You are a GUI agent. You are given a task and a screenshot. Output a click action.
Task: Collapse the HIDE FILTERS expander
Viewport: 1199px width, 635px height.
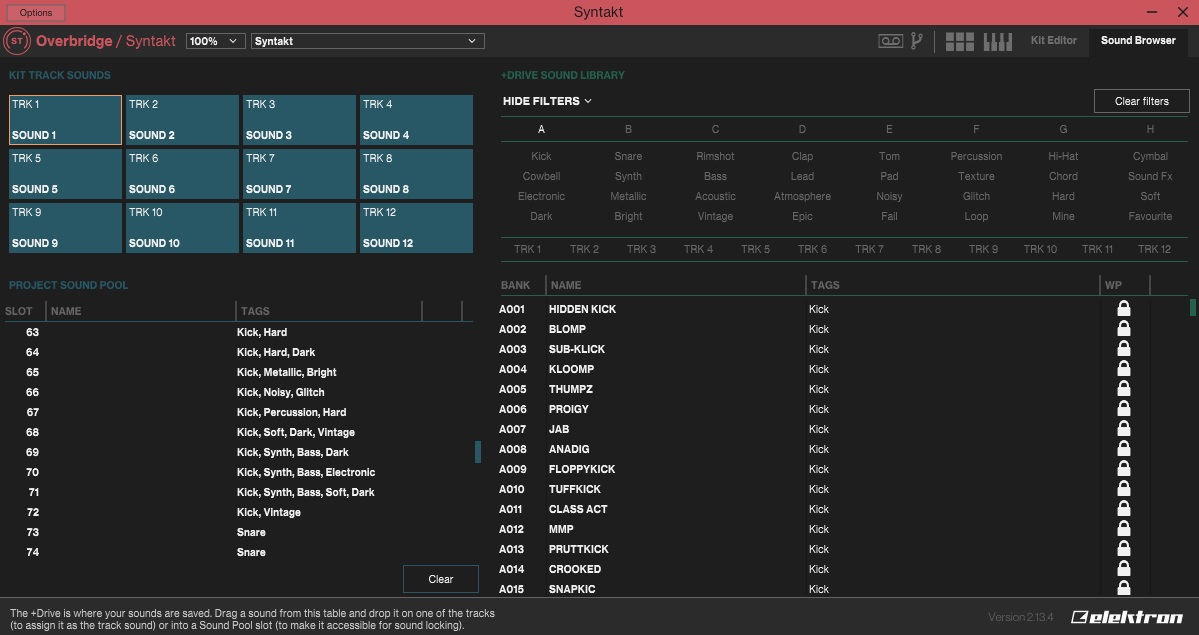[x=547, y=101]
